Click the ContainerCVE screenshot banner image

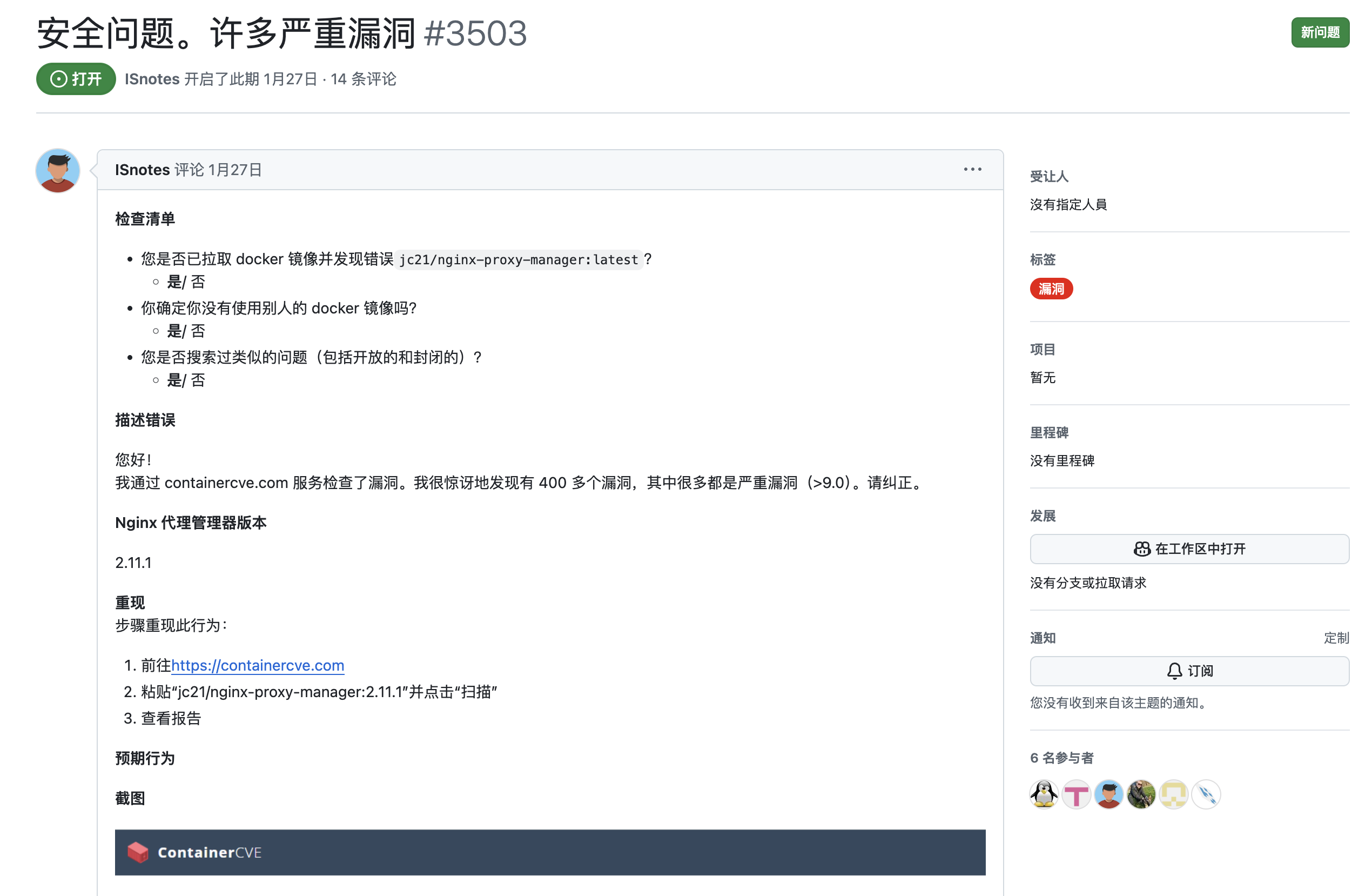coord(549,852)
